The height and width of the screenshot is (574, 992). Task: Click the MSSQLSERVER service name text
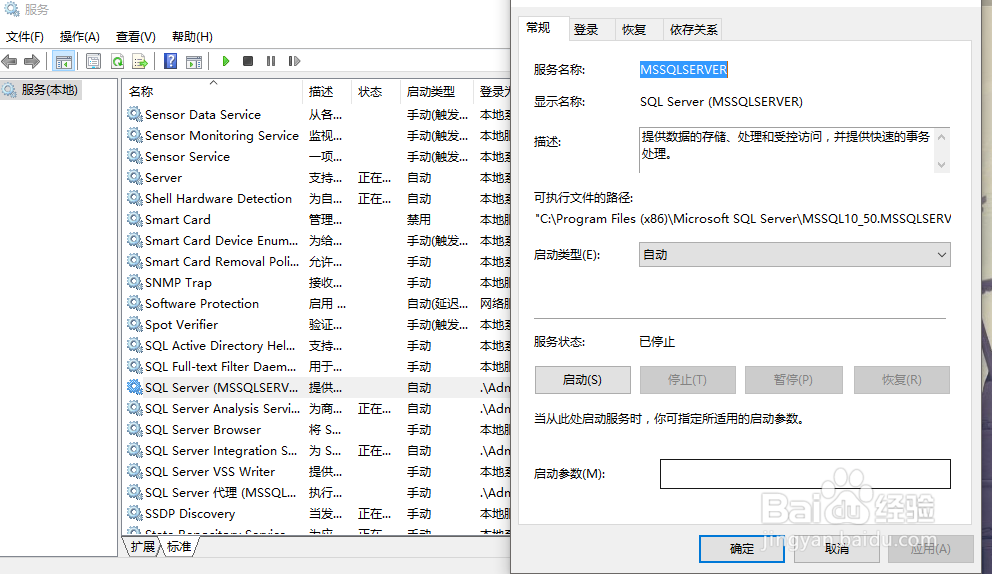[683, 70]
